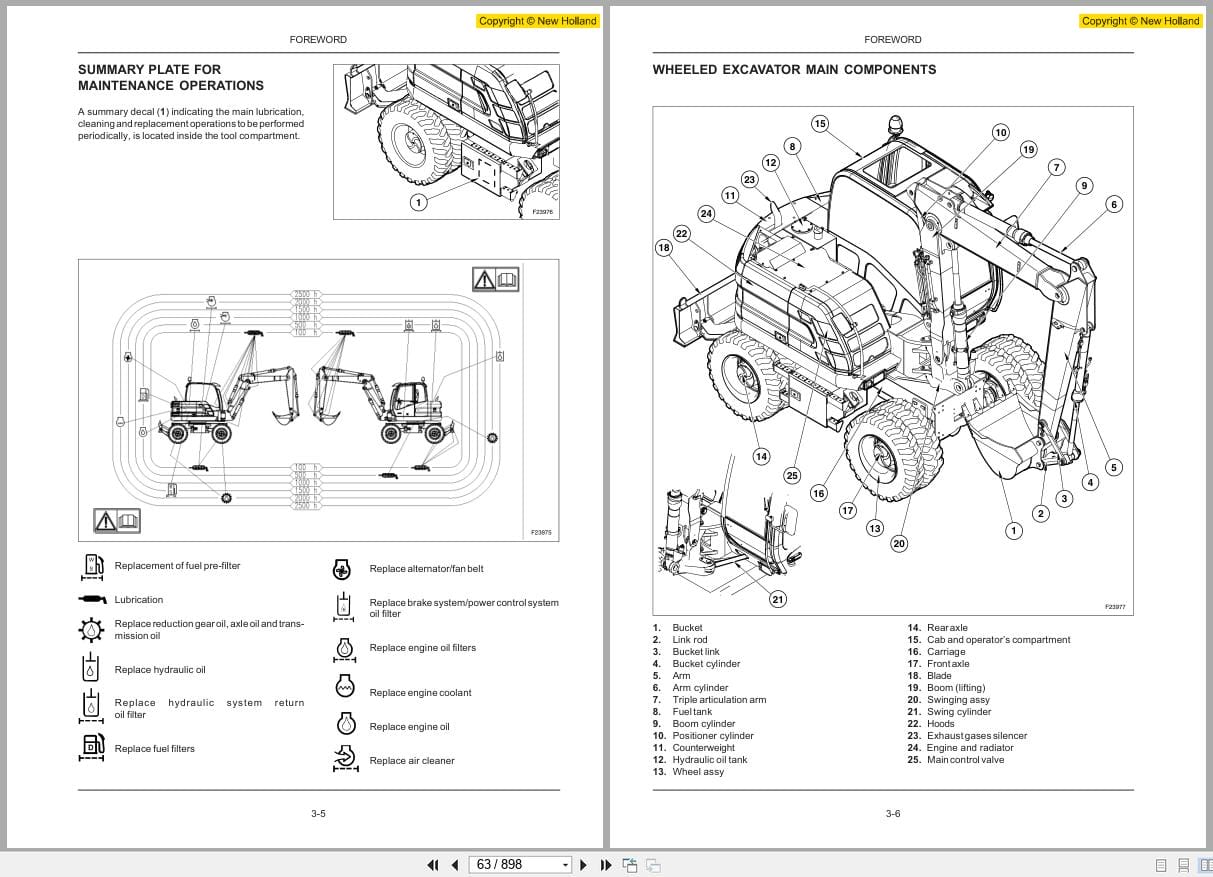
Task: Go to the previous page
Action: (455, 865)
